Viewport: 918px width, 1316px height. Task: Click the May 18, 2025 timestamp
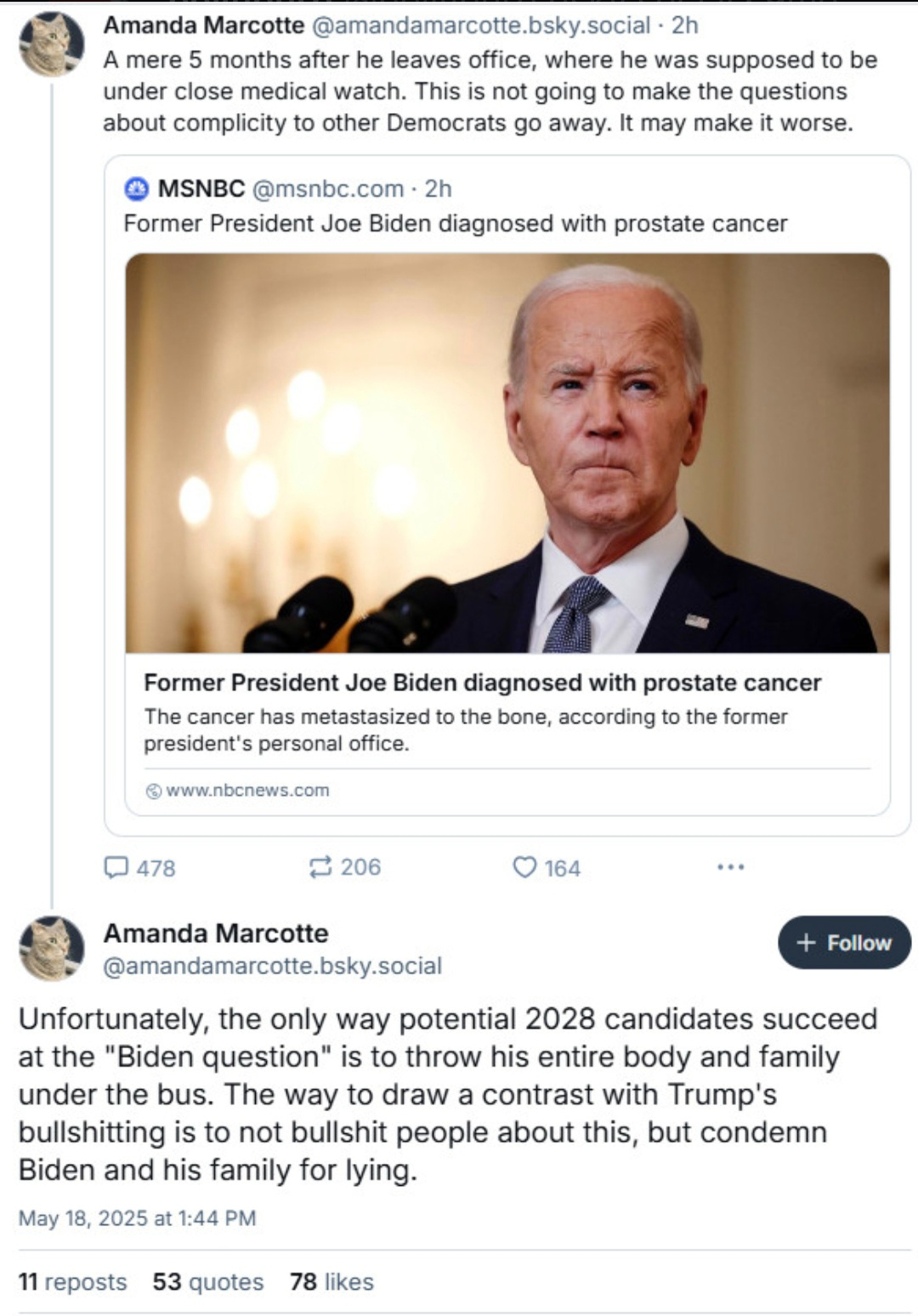pos(137,1218)
